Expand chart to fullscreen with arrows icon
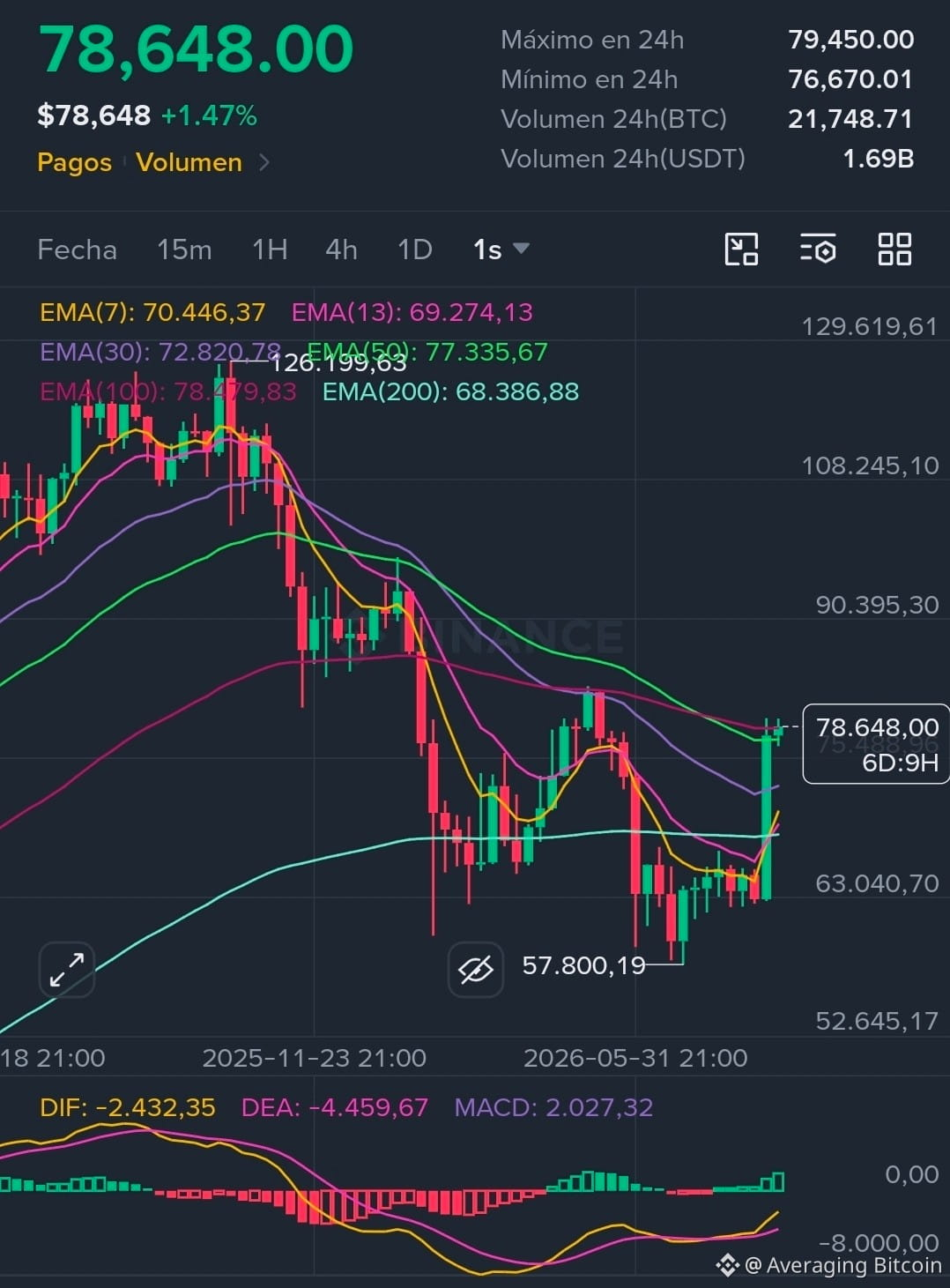Image resolution: width=950 pixels, height=1288 pixels. click(x=67, y=970)
